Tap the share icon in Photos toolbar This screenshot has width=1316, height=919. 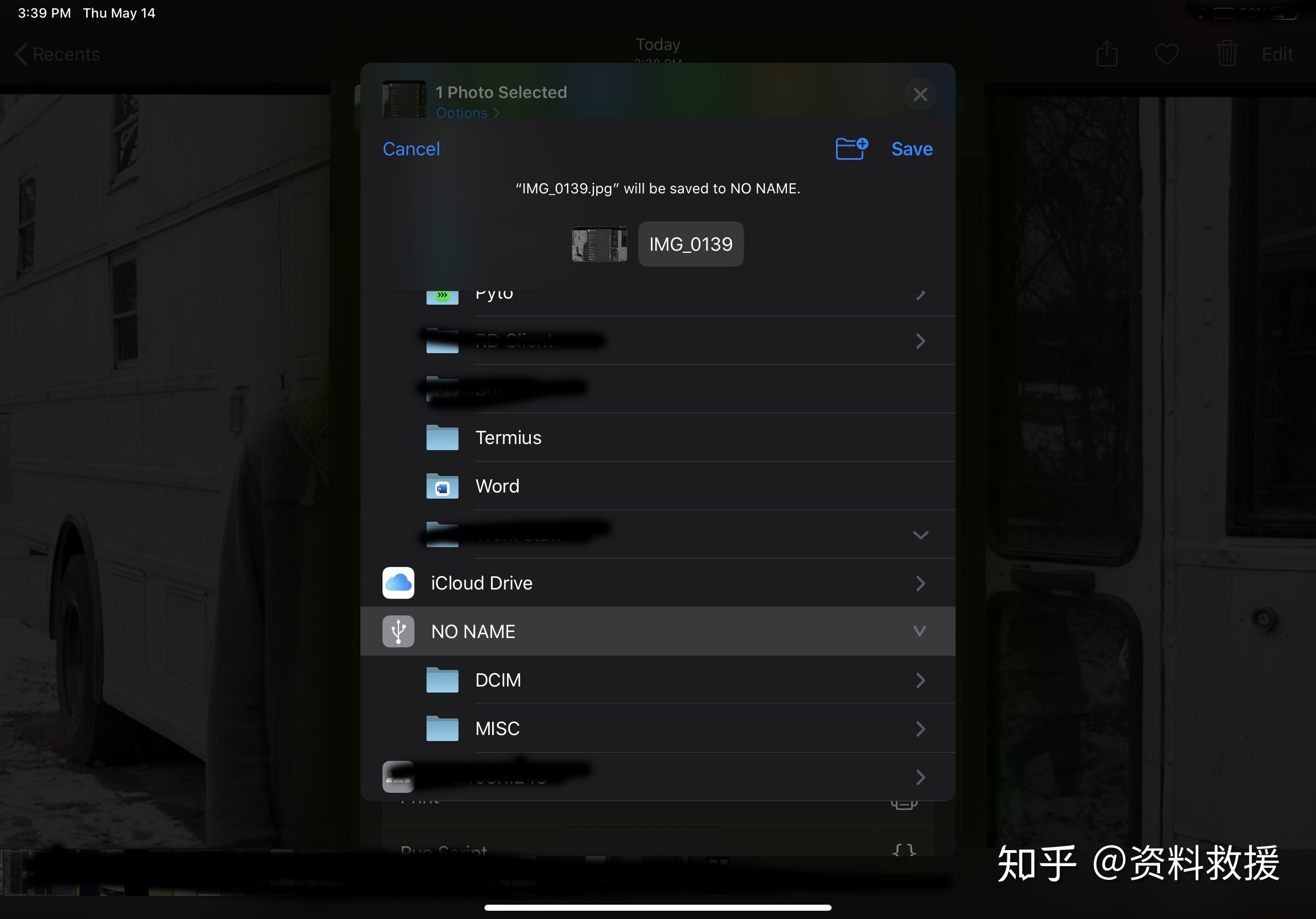coord(1107,54)
